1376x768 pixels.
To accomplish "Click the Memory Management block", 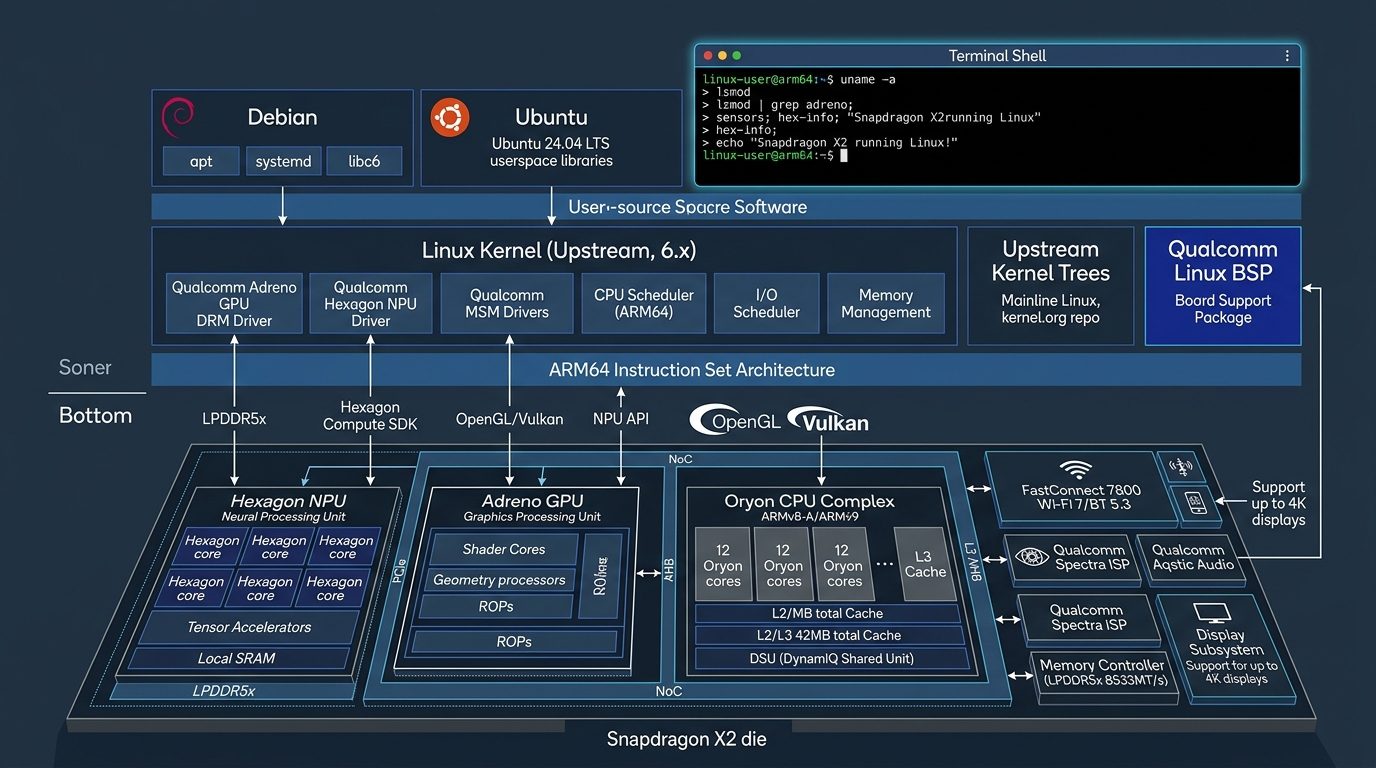I will point(885,303).
